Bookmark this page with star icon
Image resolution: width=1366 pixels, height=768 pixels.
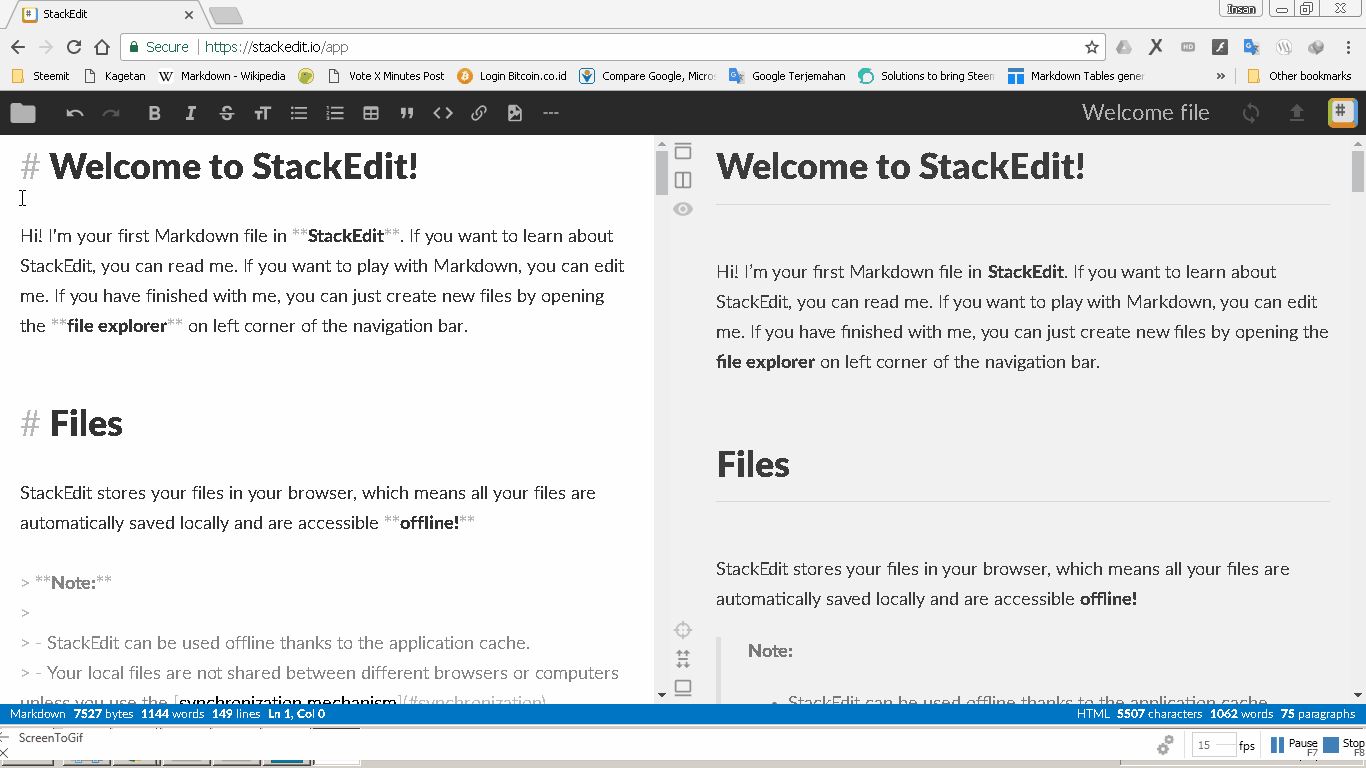[x=1092, y=47]
